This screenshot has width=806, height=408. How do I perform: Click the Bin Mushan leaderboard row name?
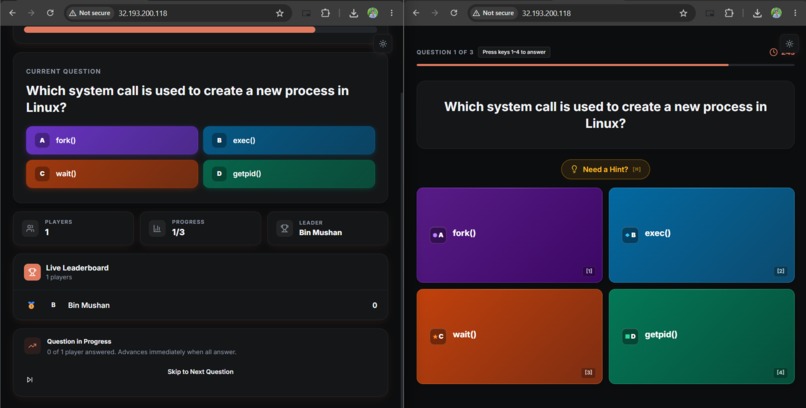[89, 305]
